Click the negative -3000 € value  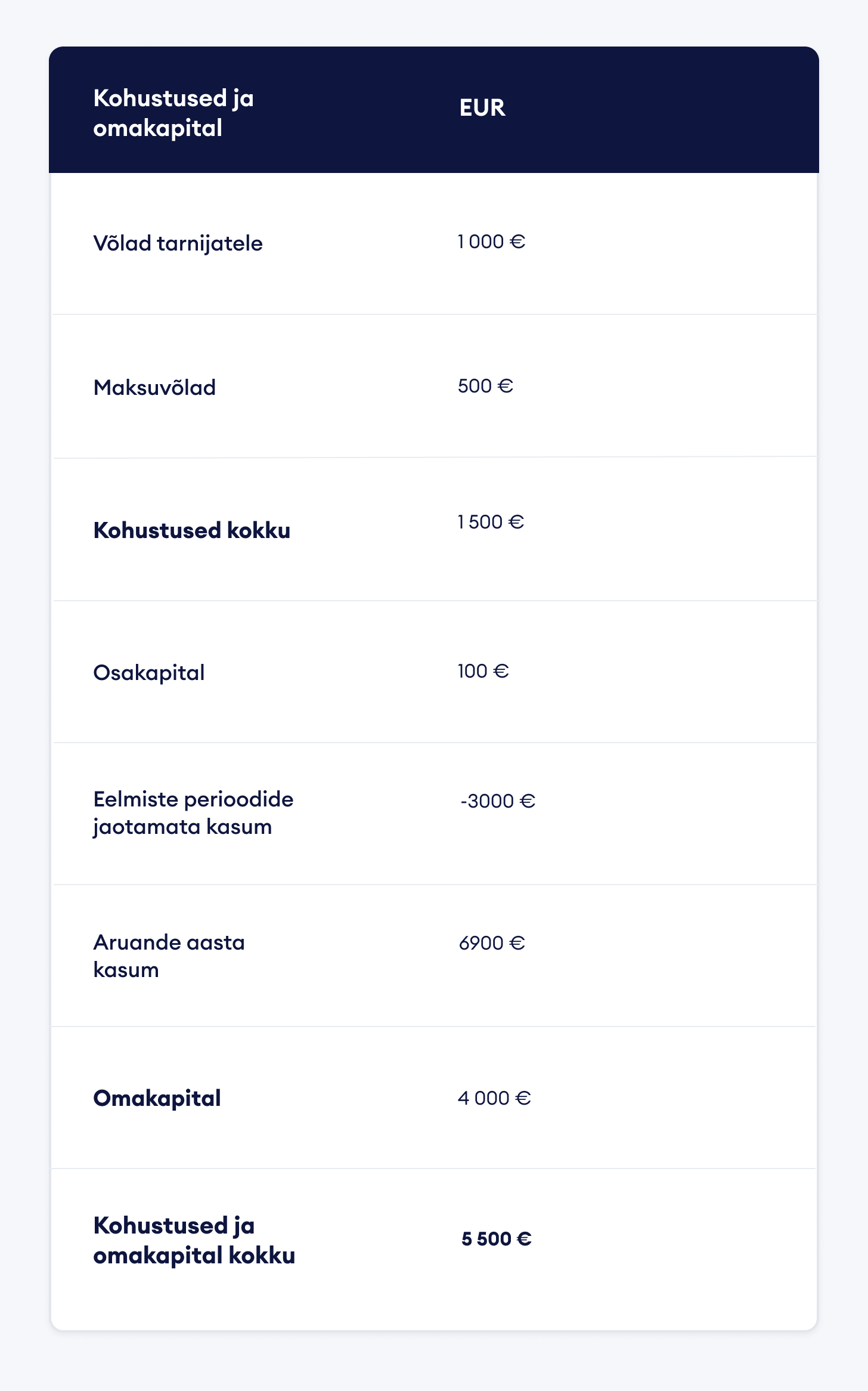[x=497, y=800]
